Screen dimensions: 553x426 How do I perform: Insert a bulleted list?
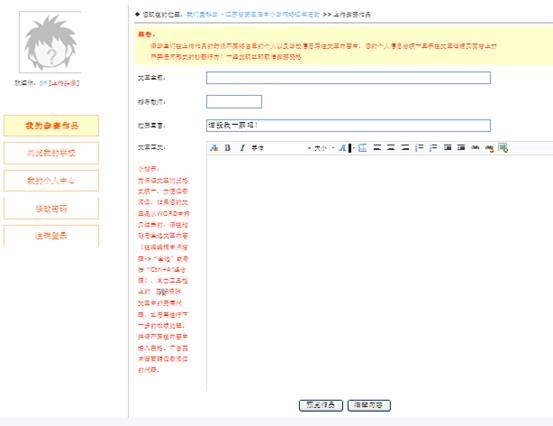[x=433, y=147]
